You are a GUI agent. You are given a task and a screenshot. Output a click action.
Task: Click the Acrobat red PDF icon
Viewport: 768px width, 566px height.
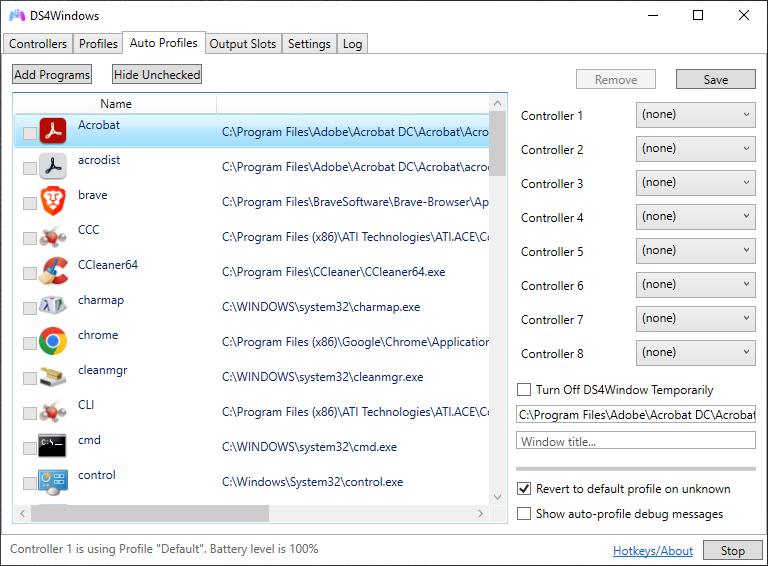(x=53, y=131)
